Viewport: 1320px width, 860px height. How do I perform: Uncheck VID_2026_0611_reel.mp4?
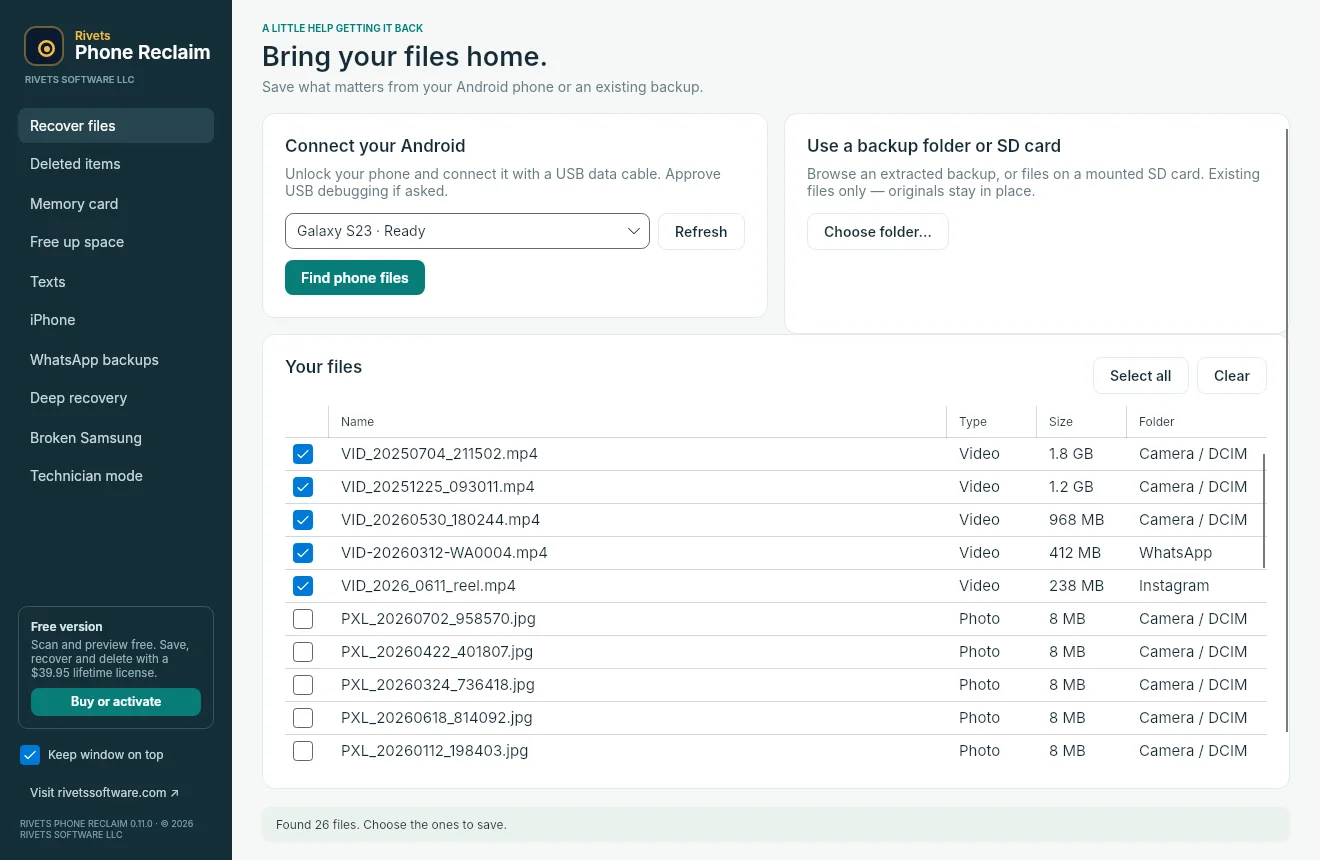[x=303, y=586]
